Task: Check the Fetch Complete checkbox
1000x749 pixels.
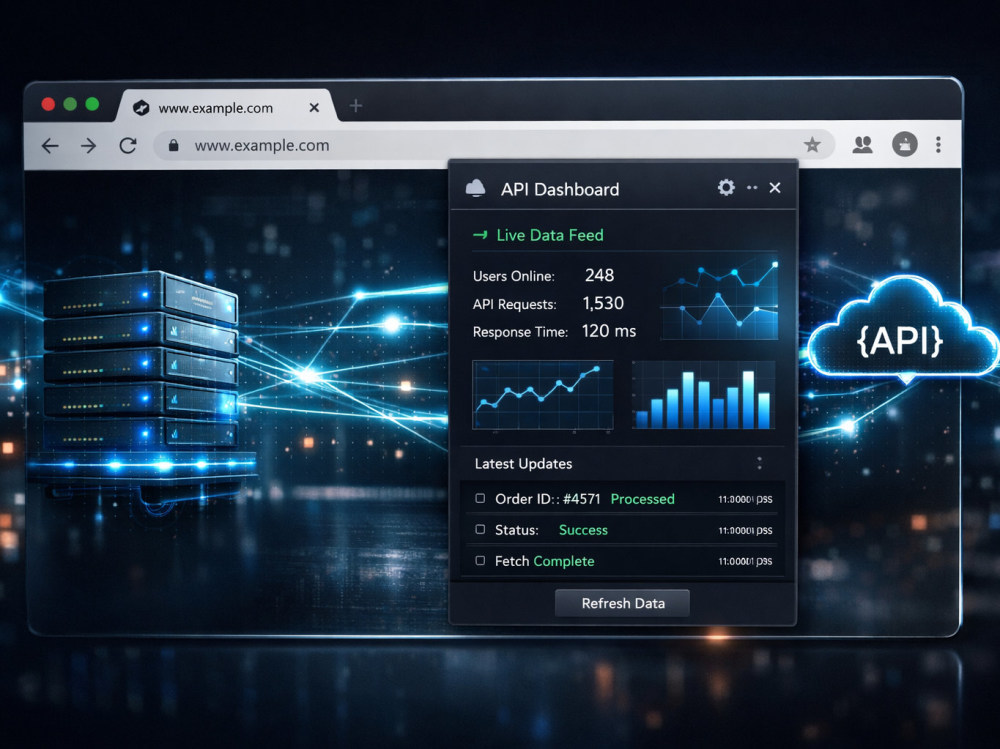Action: pyautogui.click(x=480, y=561)
